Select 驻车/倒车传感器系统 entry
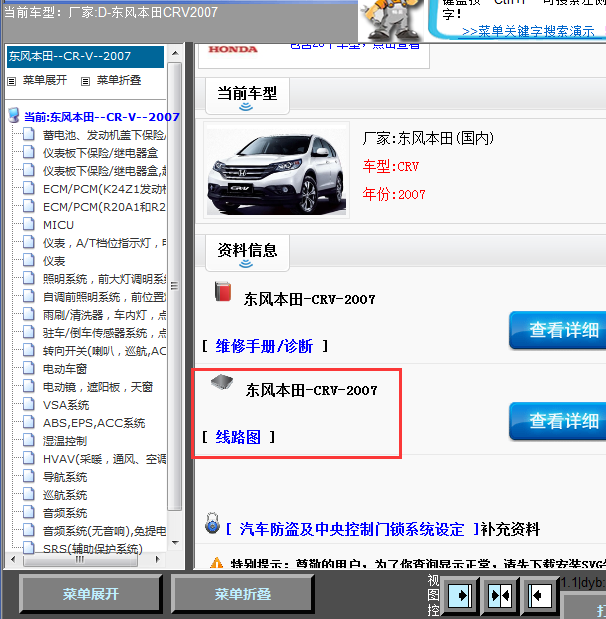 pos(104,333)
